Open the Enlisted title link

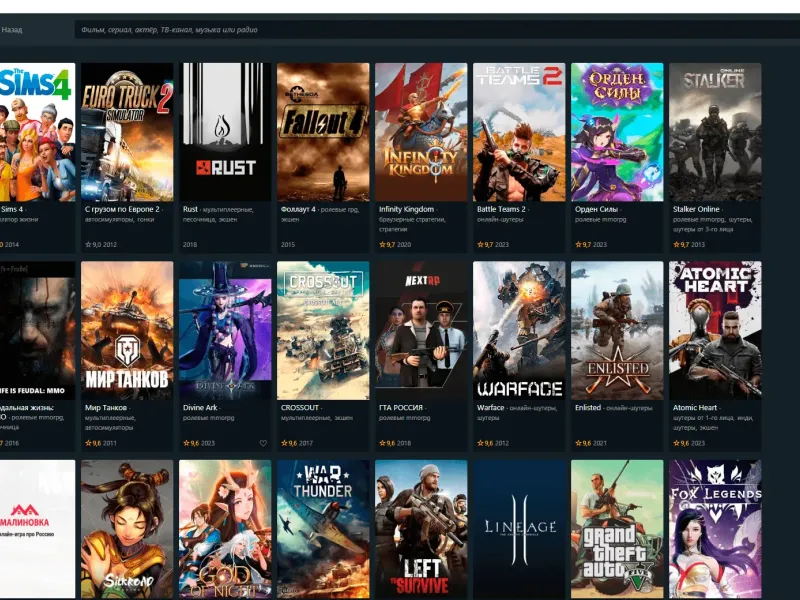tap(588, 408)
